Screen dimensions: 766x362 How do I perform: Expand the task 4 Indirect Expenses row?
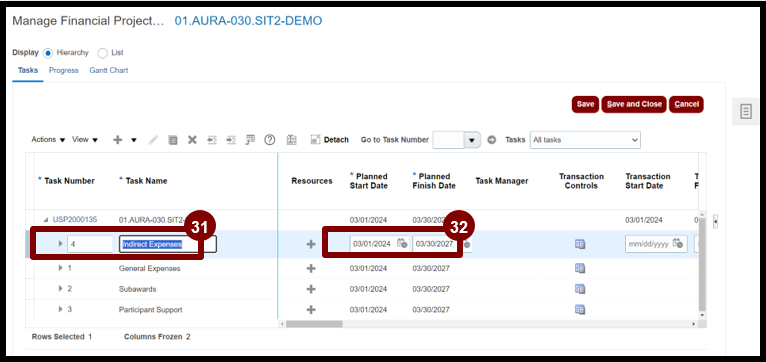click(61, 243)
